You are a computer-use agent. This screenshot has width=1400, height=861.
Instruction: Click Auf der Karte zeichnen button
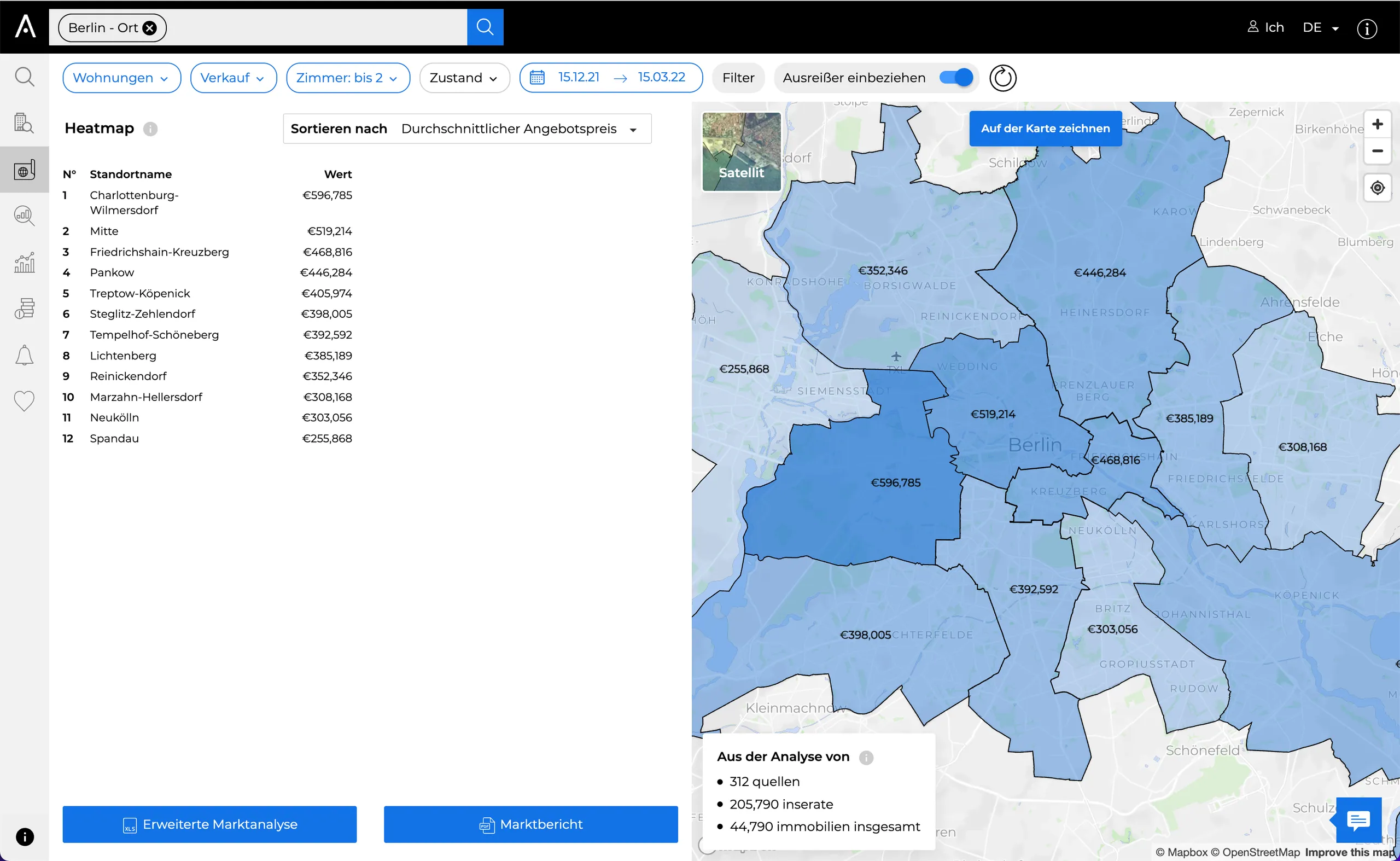1045,128
